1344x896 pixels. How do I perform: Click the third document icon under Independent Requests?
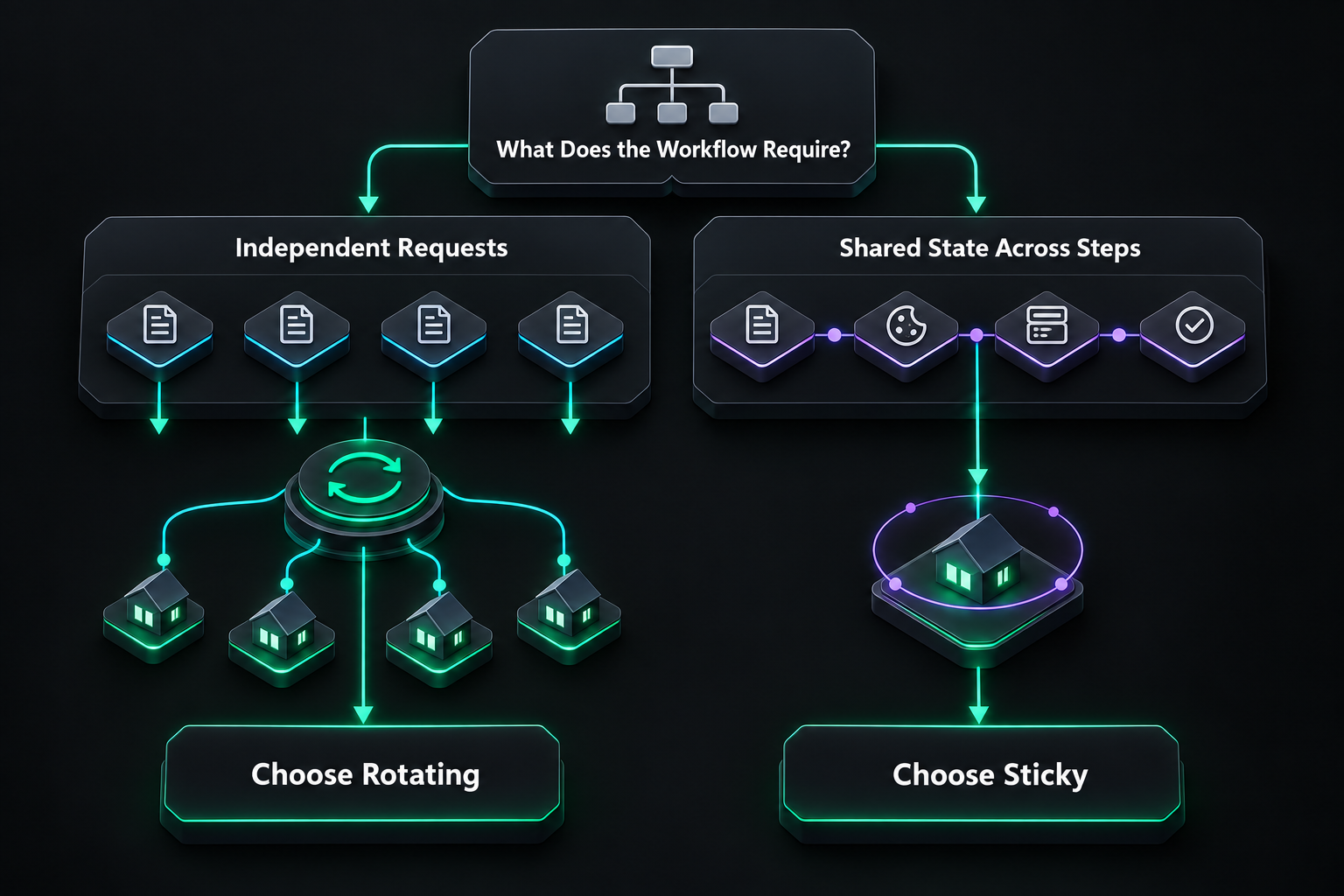pos(434,325)
